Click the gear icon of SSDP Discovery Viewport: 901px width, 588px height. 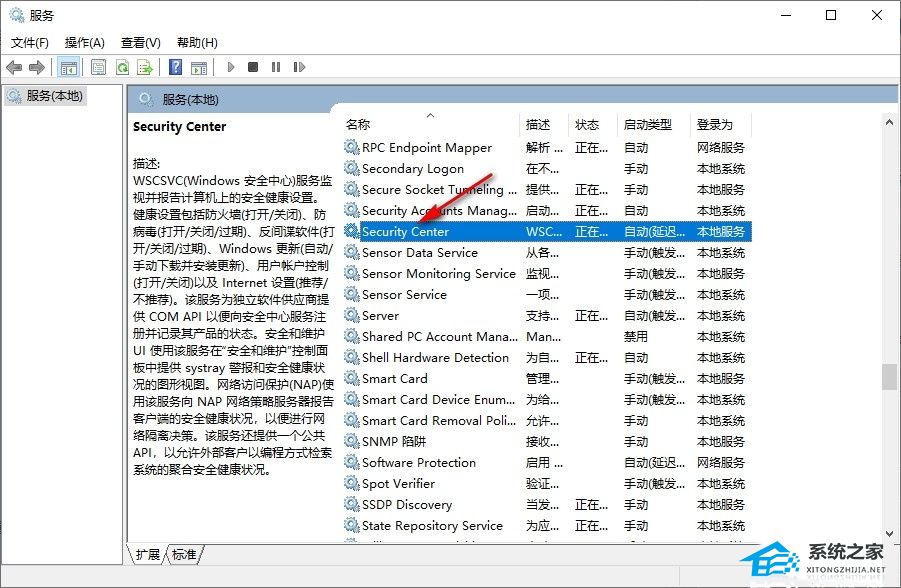click(x=352, y=504)
